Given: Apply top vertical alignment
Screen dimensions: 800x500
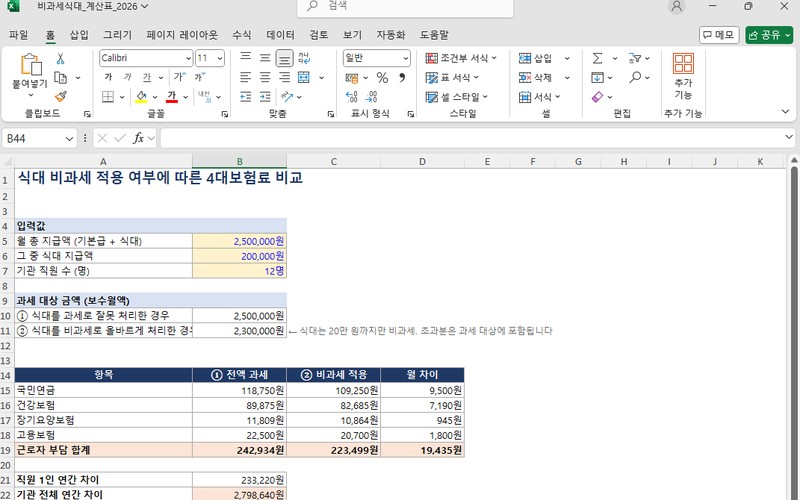Looking at the screenshot, I should coord(246,58).
